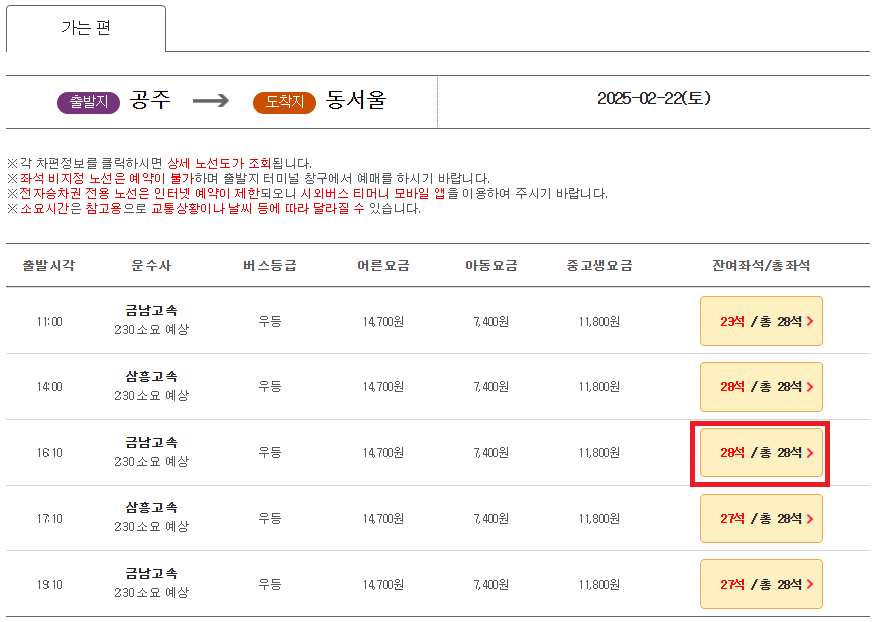The width and height of the screenshot is (878, 622).
Task: Click the 19:10 departure's 27석 seat button
Action: tap(761, 584)
